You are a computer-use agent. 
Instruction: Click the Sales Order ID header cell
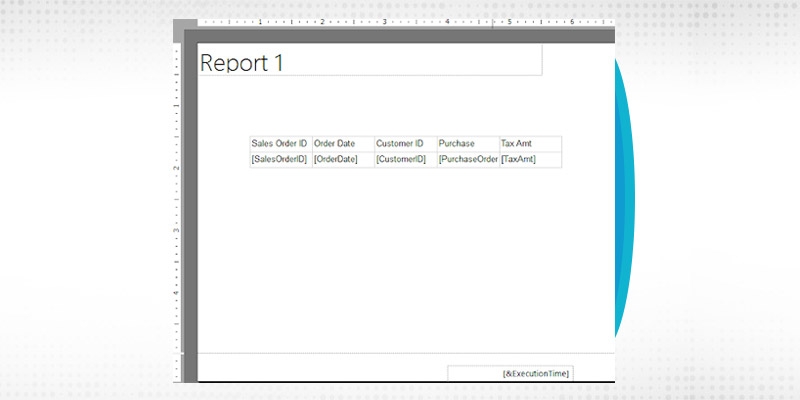coord(280,144)
